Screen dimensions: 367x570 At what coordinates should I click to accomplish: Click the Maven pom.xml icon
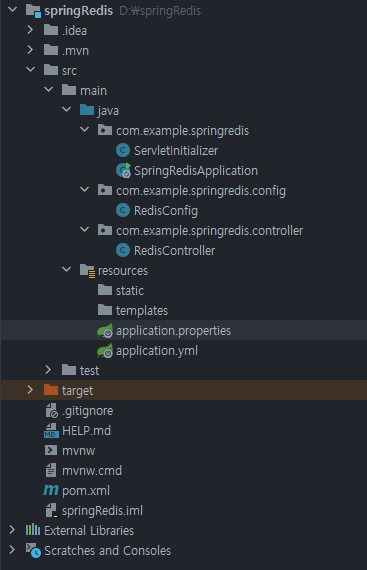51,490
